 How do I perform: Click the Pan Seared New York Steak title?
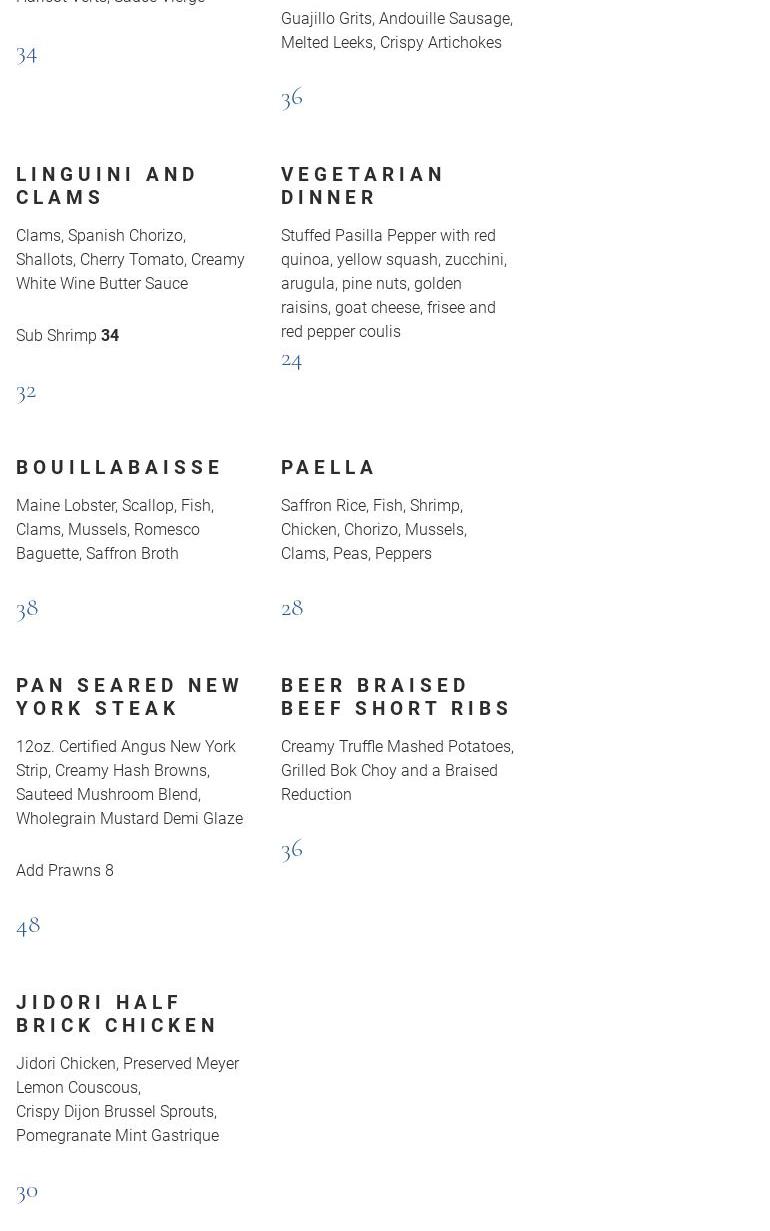click(129, 697)
